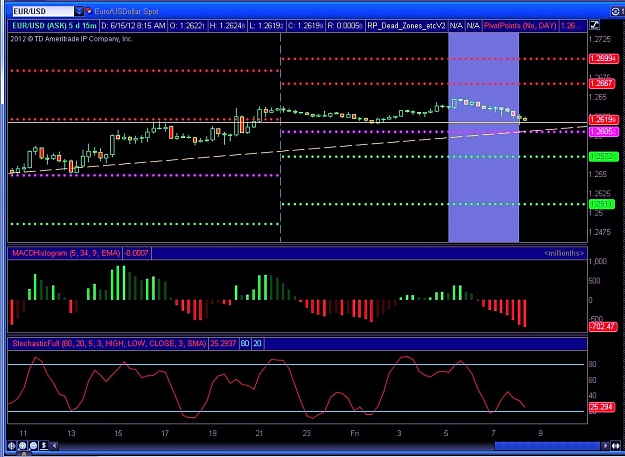This screenshot has width=625, height=457.
Task: Click the O: 1.2622 open value
Action: point(187,26)
